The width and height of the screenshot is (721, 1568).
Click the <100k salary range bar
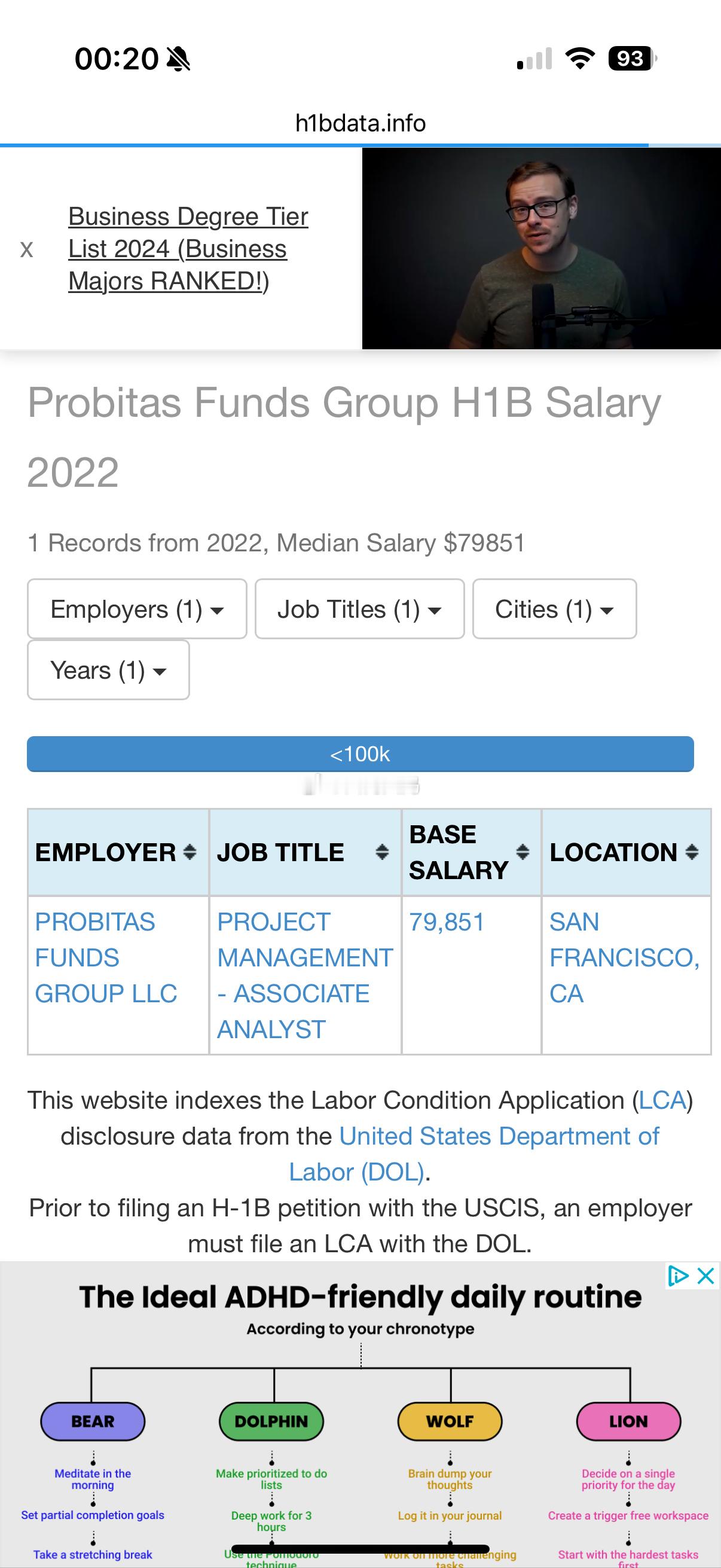(360, 754)
